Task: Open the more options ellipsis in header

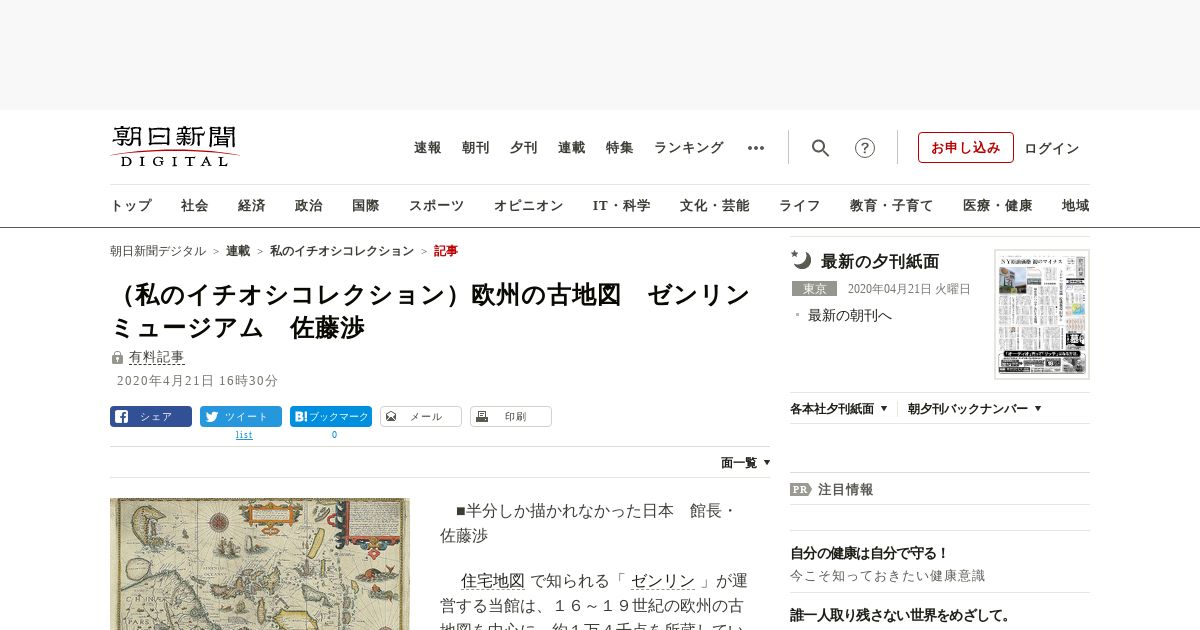Action: pyautogui.click(x=756, y=148)
